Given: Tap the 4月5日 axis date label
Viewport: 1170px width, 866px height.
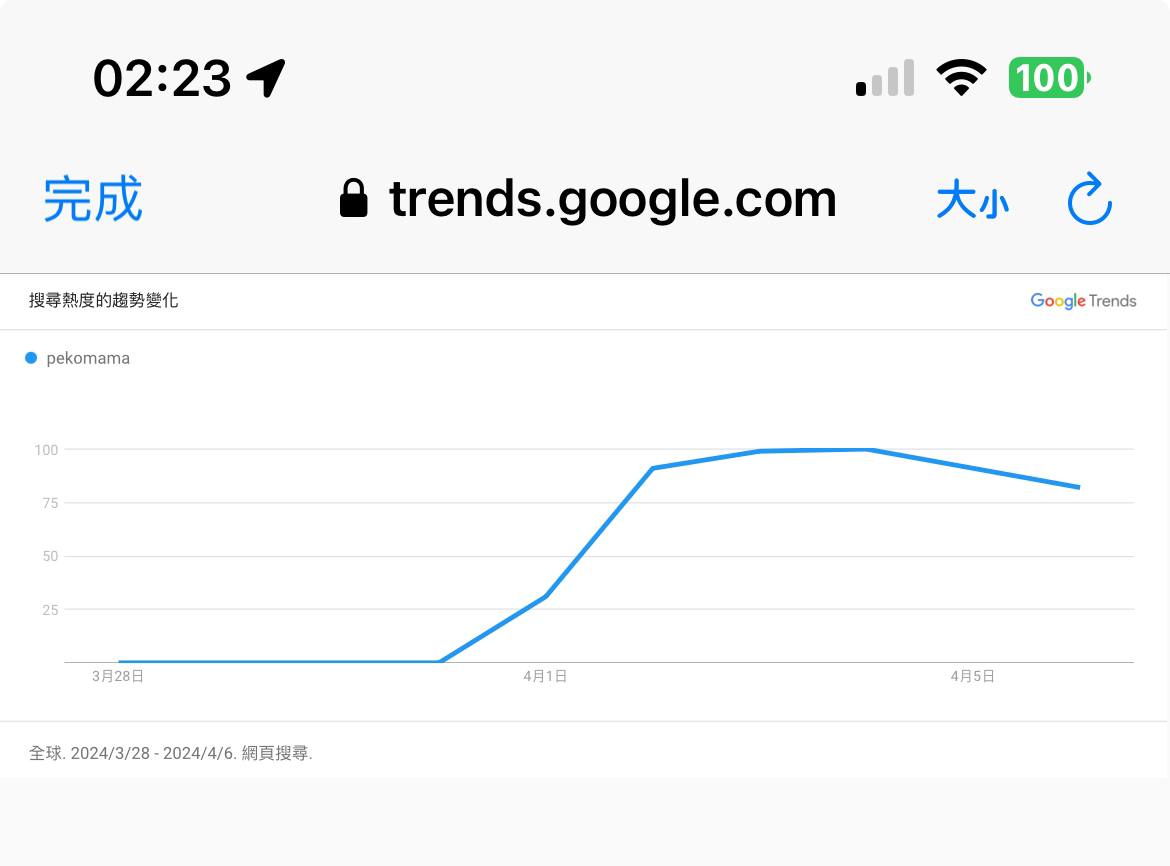Looking at the screenshot, I should [972, 677].
